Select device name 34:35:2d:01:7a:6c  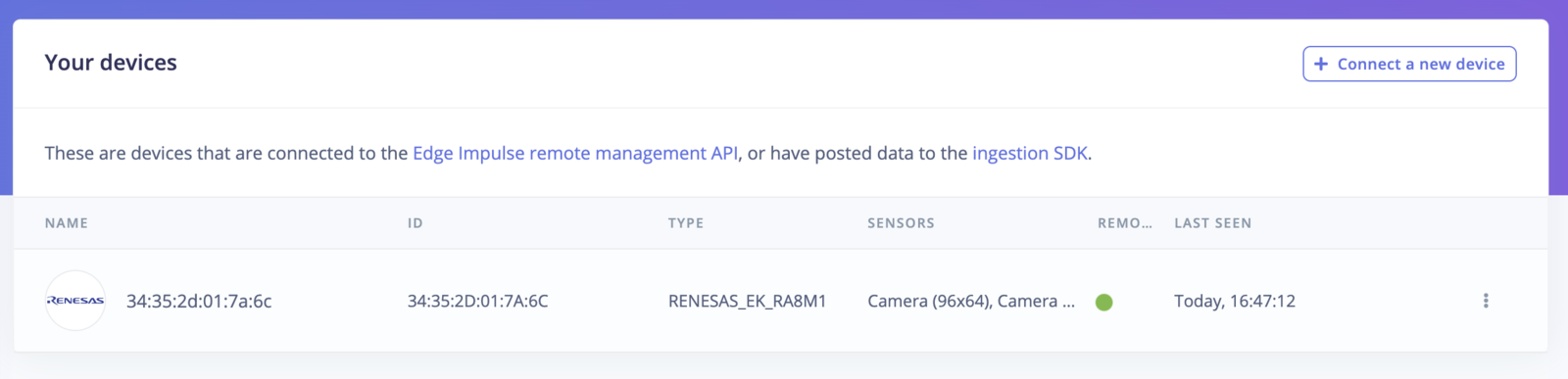(x=199, y=302)
